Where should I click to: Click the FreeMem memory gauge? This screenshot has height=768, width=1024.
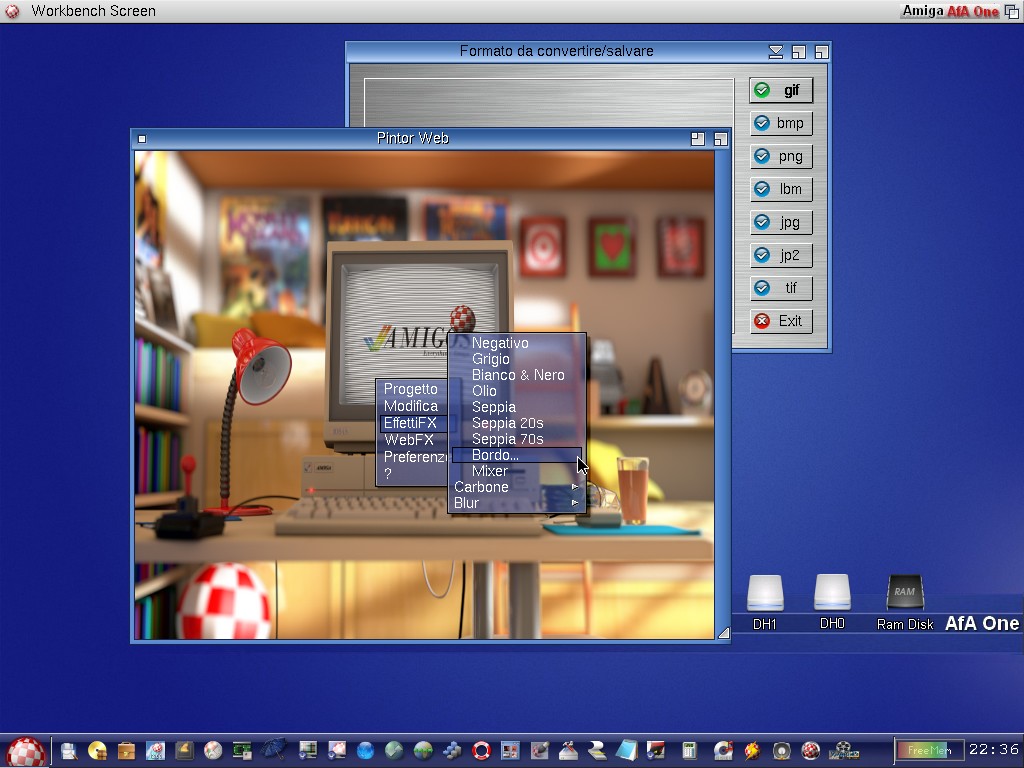(929, 750)
